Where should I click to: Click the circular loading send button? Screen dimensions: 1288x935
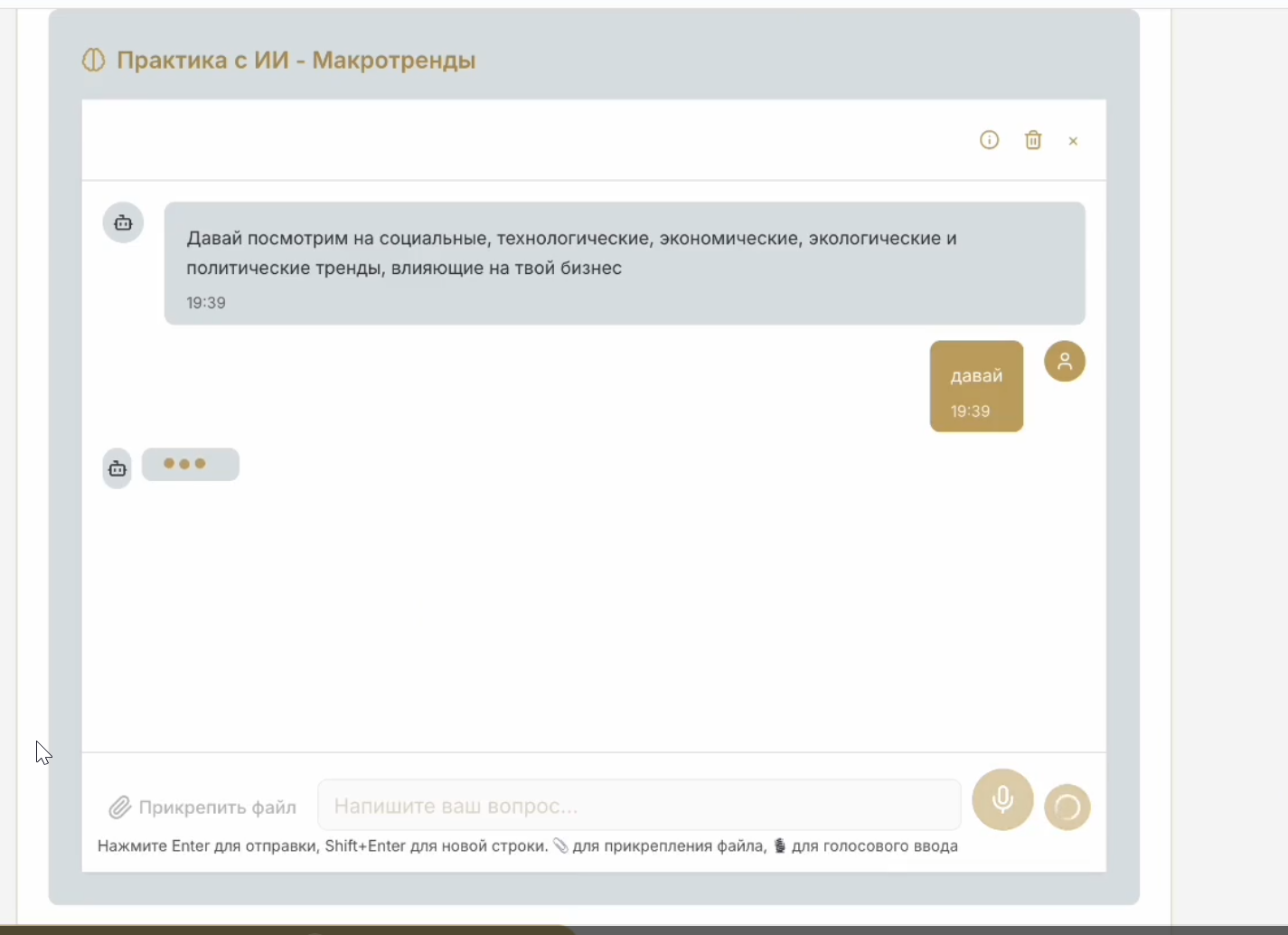click(1067, 806)
